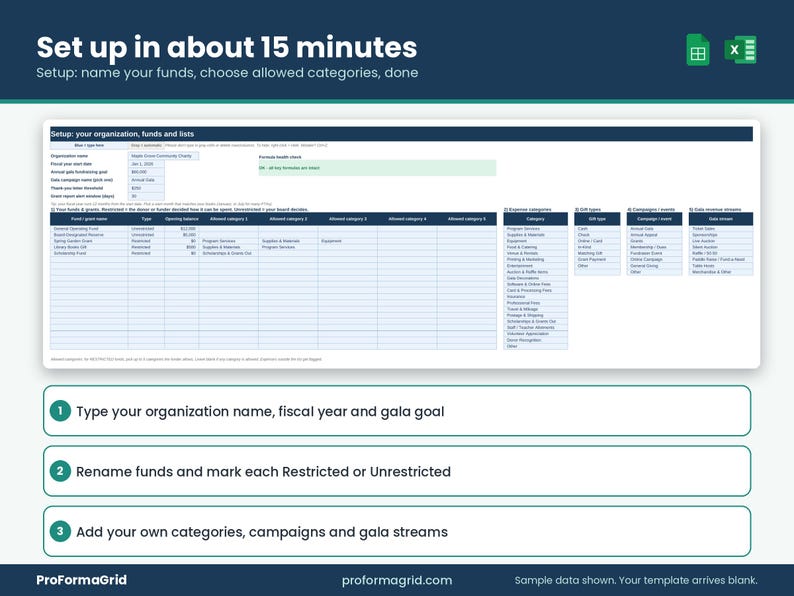The width and height of the screenshot is (794, 596).
Task: Click the 'Gala stream' list header
Action: (721, 219)
